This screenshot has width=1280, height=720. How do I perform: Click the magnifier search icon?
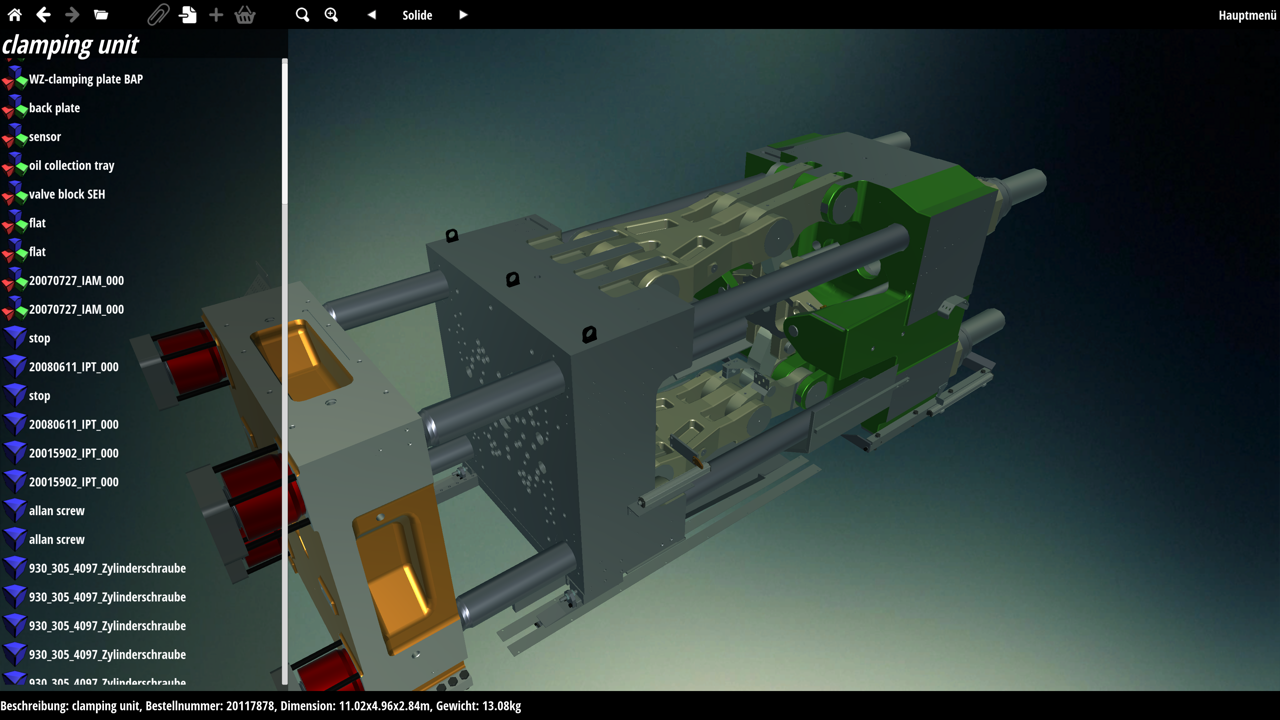click(x=302, y=15)
